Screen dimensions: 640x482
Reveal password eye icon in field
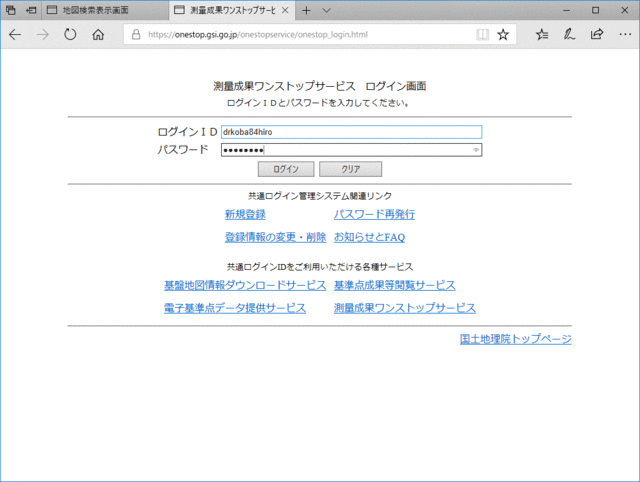476,150
